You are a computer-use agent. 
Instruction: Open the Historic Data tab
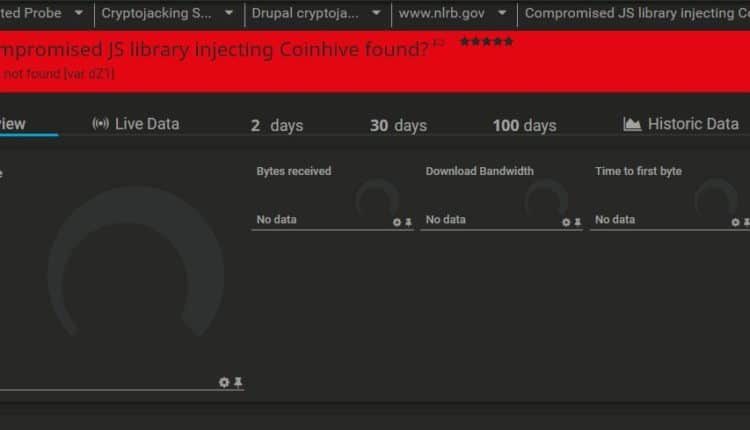point(692,124)
